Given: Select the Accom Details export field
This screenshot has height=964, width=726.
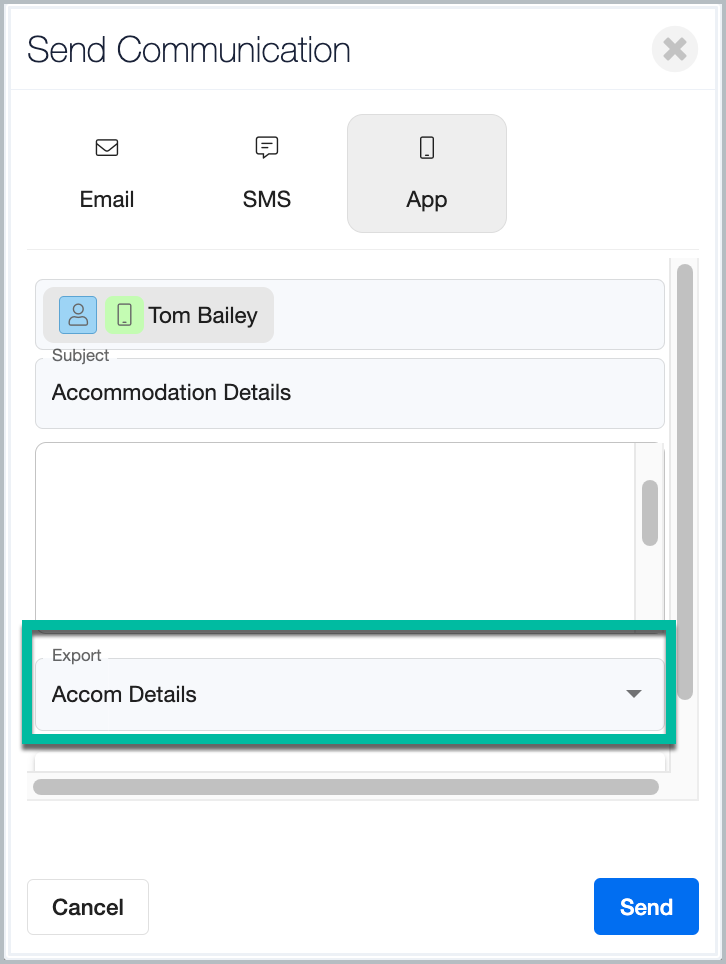Looking at the screenshot, I should 350,694.
